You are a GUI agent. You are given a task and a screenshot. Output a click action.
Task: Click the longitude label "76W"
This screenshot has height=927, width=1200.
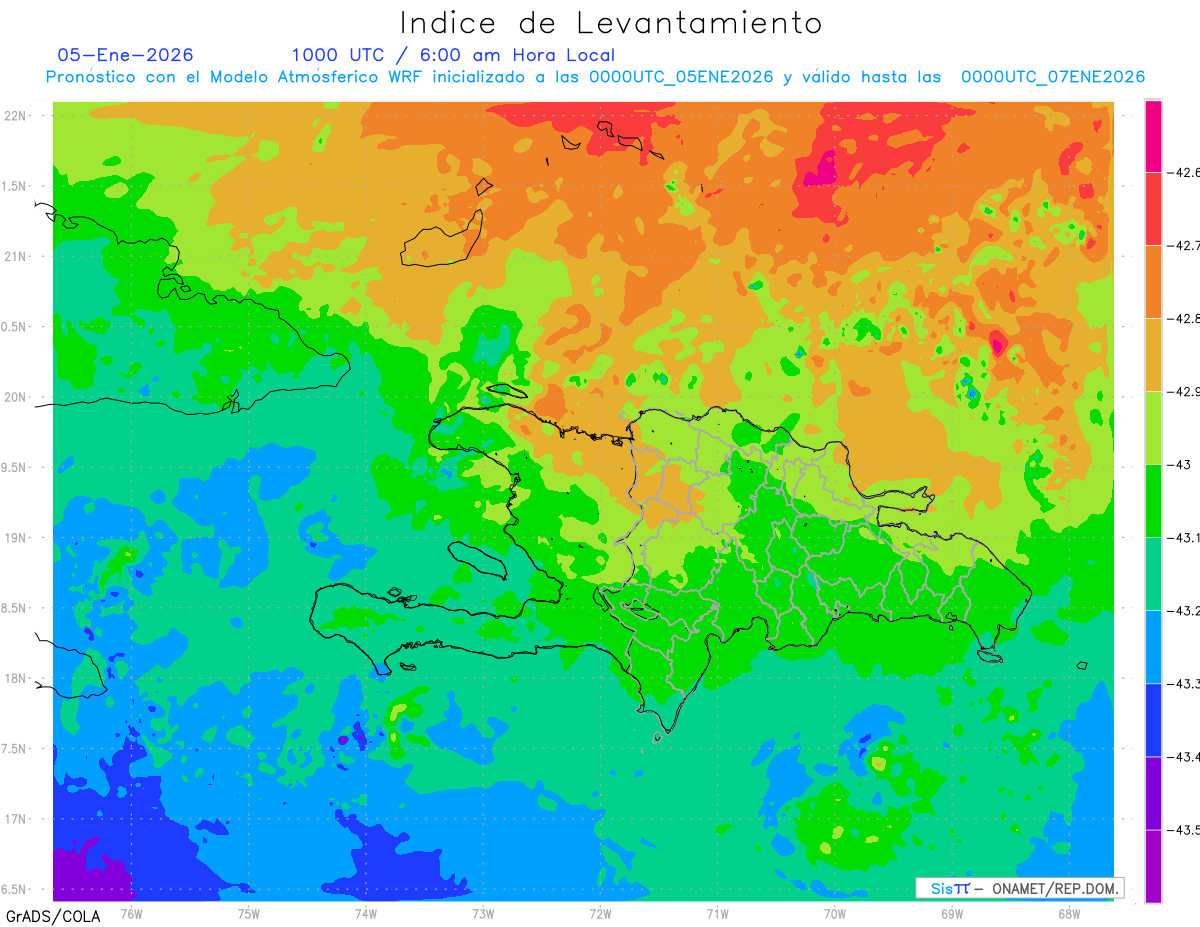131,912
